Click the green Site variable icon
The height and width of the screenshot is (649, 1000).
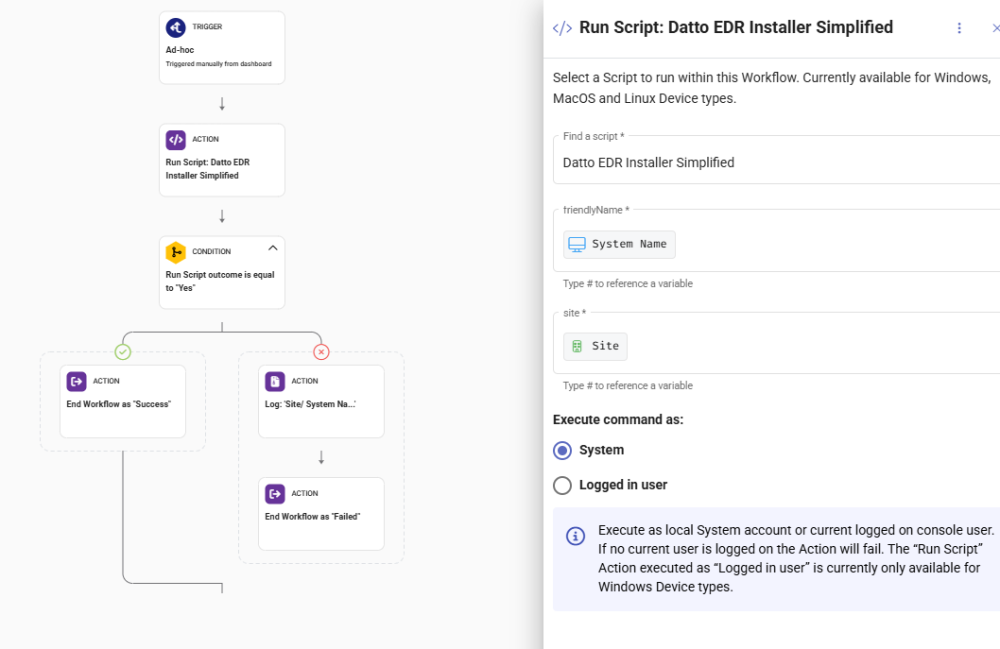click(x=577, y=346)
